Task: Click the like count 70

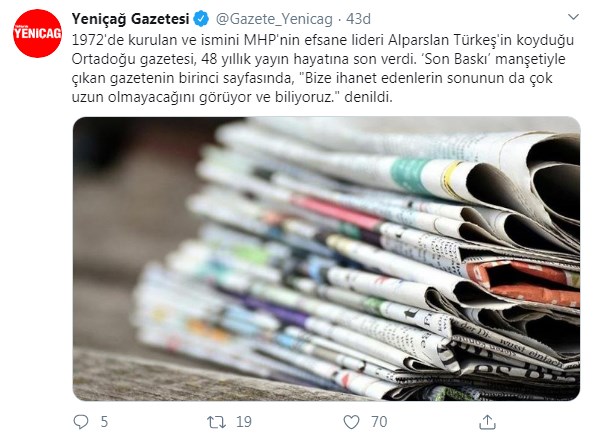Action: pos(379,422)
